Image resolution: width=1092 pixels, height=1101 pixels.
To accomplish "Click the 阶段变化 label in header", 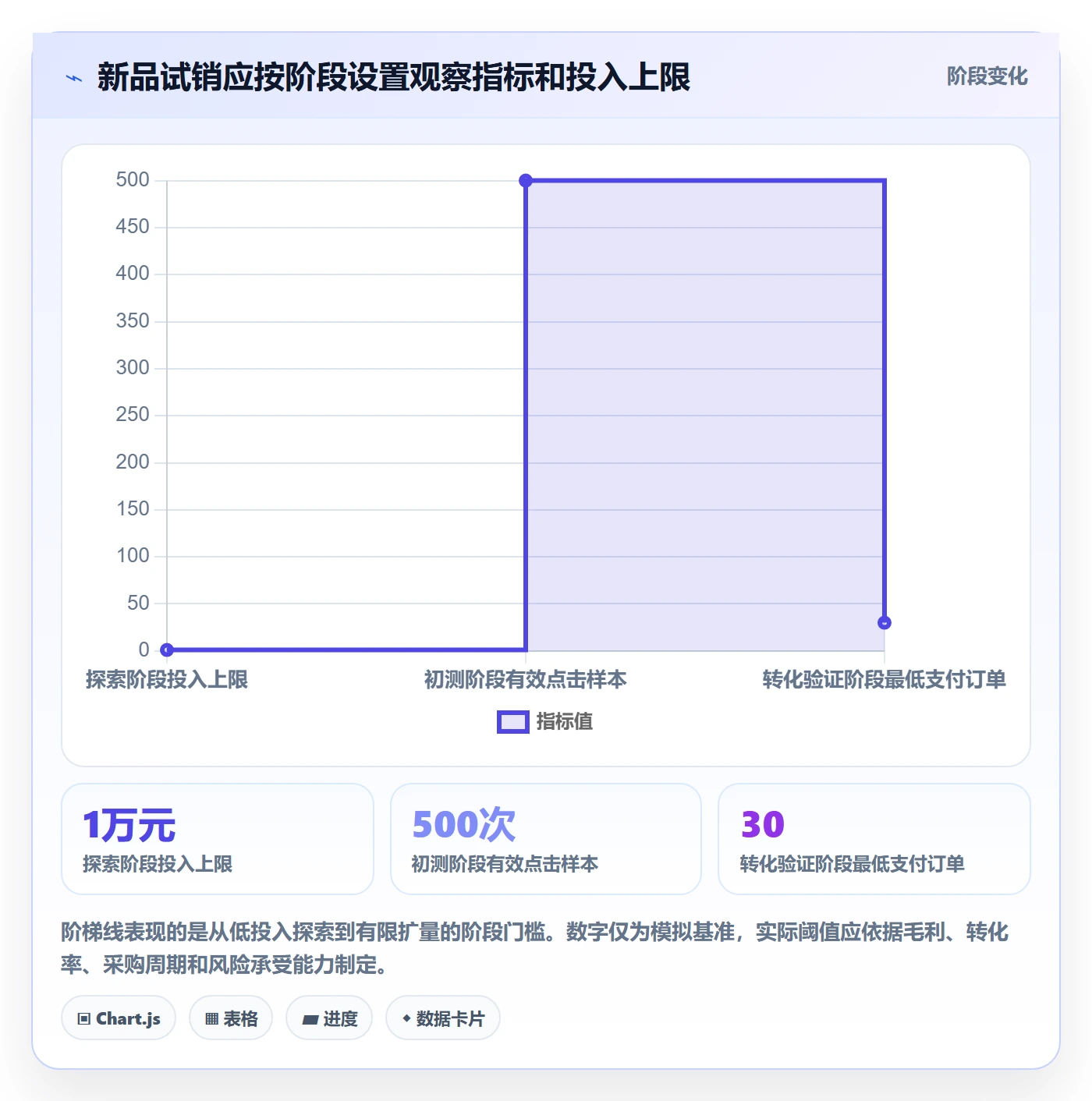I will (x=987, y=76).
